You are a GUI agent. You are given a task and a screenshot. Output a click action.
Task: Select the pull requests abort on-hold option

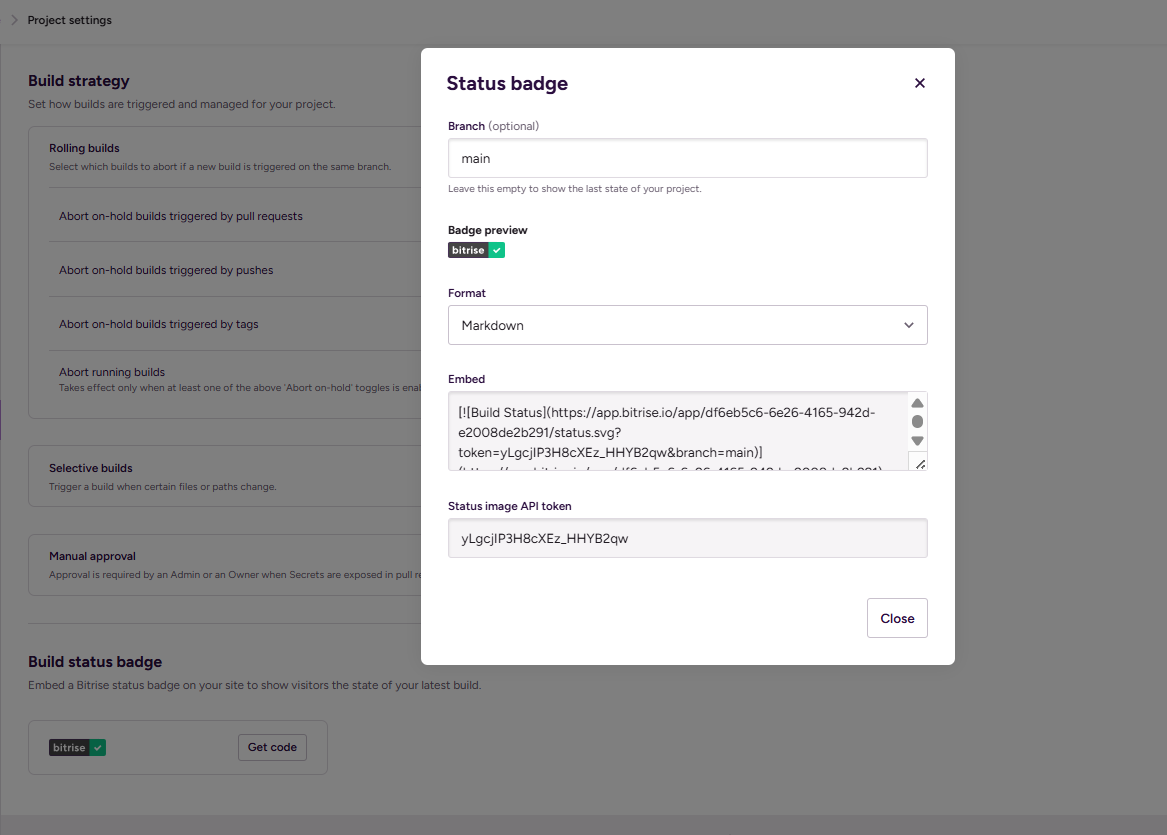click(x=181, y=216)
